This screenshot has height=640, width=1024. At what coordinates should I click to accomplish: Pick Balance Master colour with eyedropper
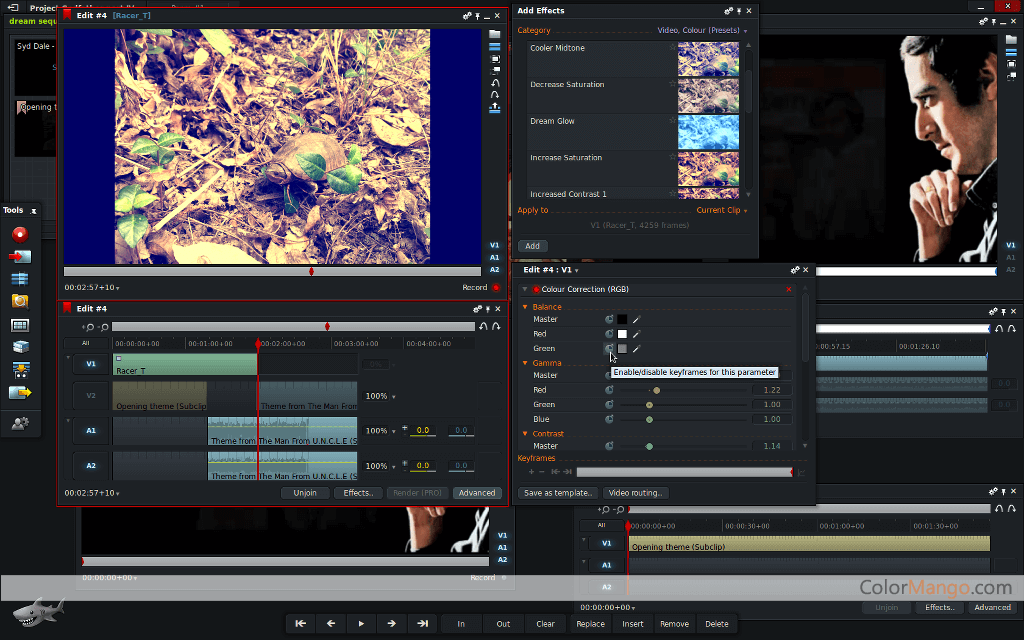[x=636, y=319]
